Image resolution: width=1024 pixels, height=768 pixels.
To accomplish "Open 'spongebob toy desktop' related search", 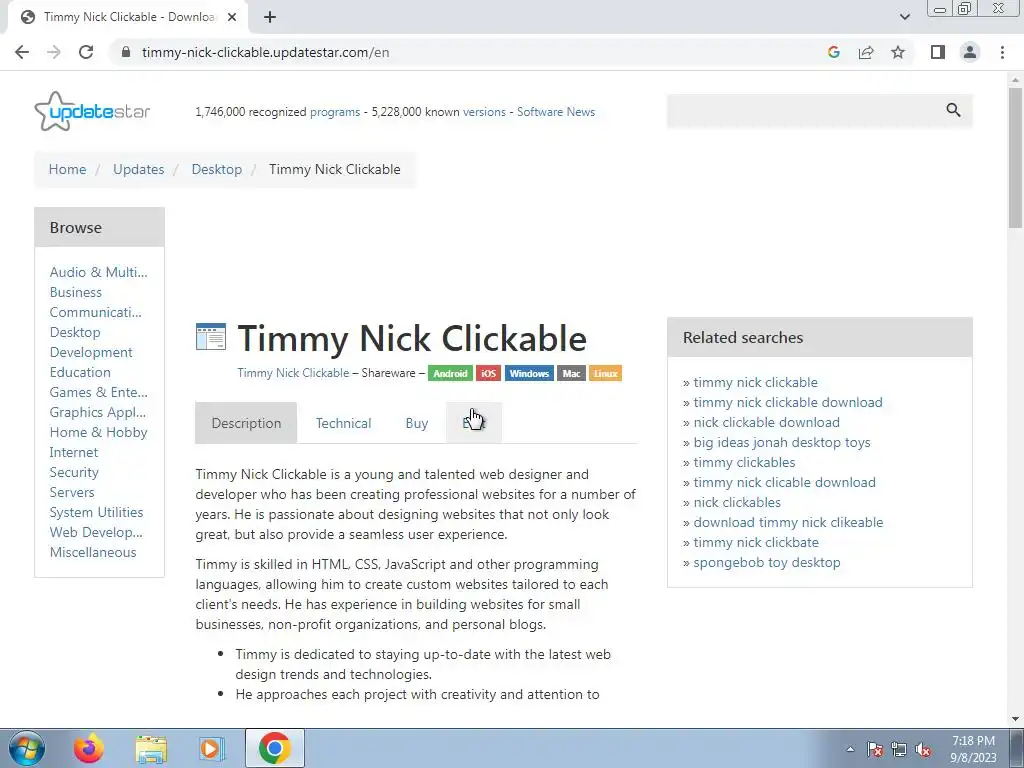I will [767, 562].
